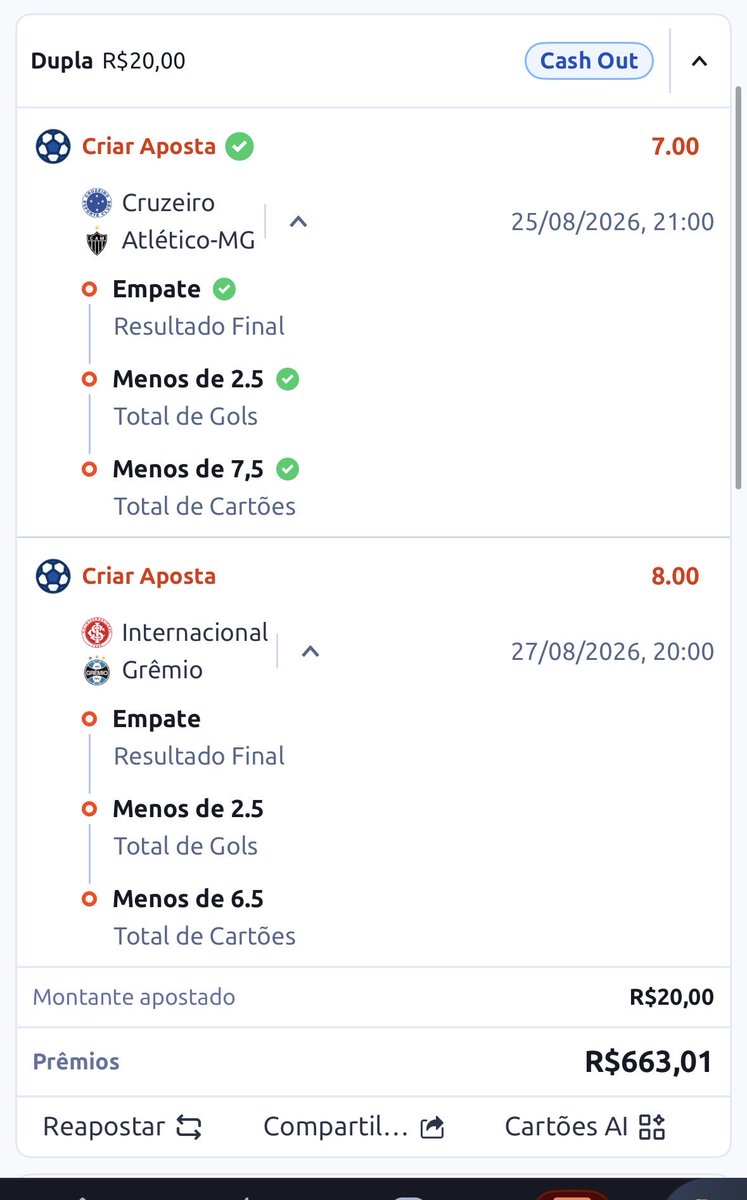Image resolution: width=747 pixels, height=1200 pixels.
Task: Click the Atlético-MG team crest
Action: coord(97,241)
